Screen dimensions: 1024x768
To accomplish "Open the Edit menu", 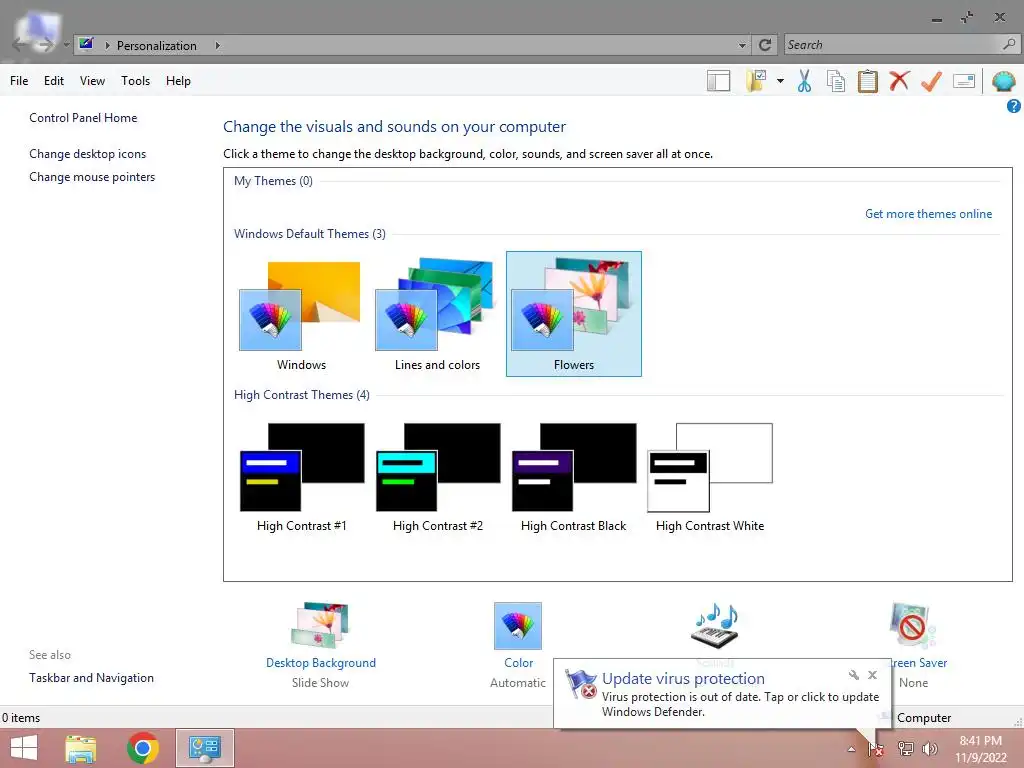I will (x=54, y=81).
